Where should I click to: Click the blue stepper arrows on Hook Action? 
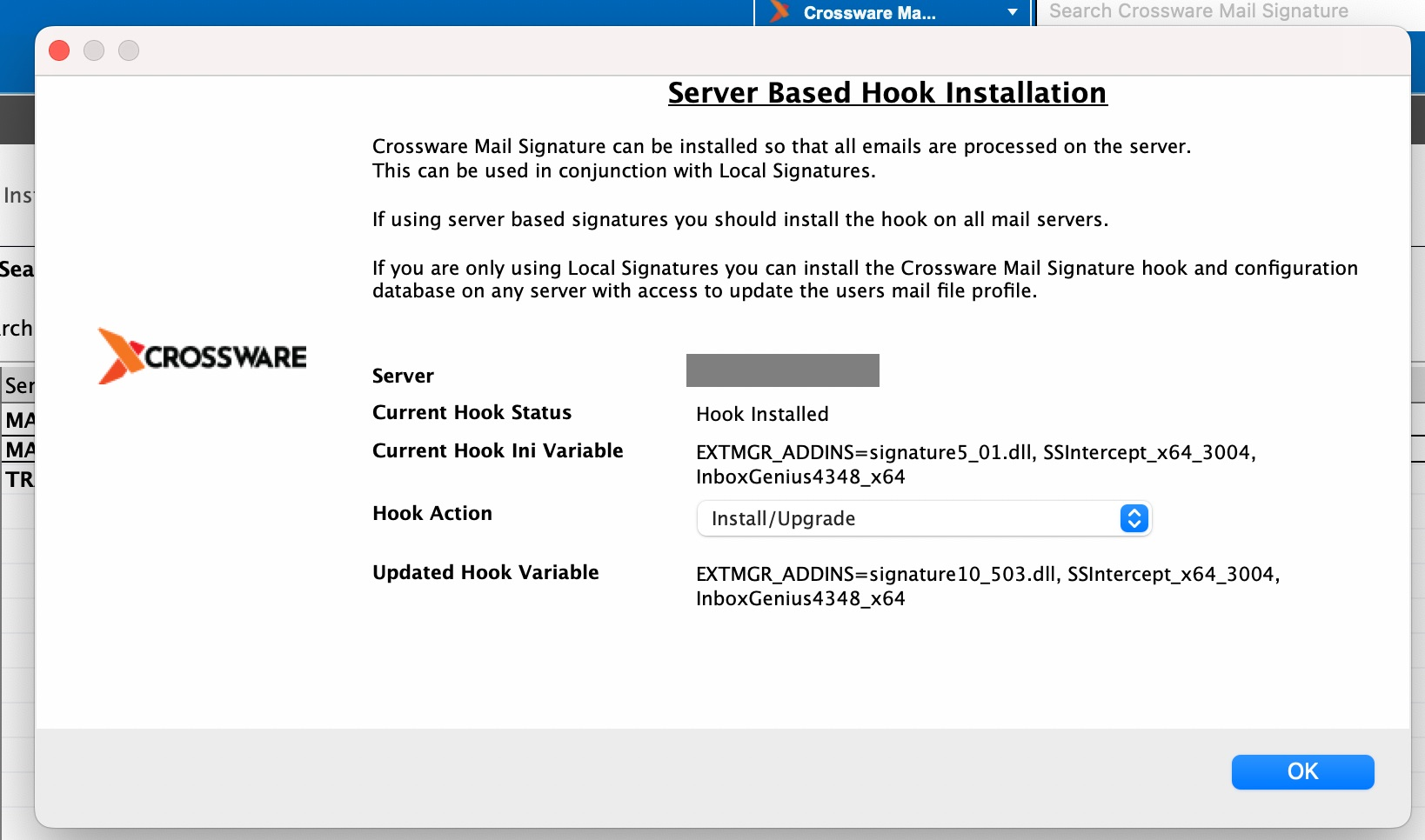tap(1134, 518)
